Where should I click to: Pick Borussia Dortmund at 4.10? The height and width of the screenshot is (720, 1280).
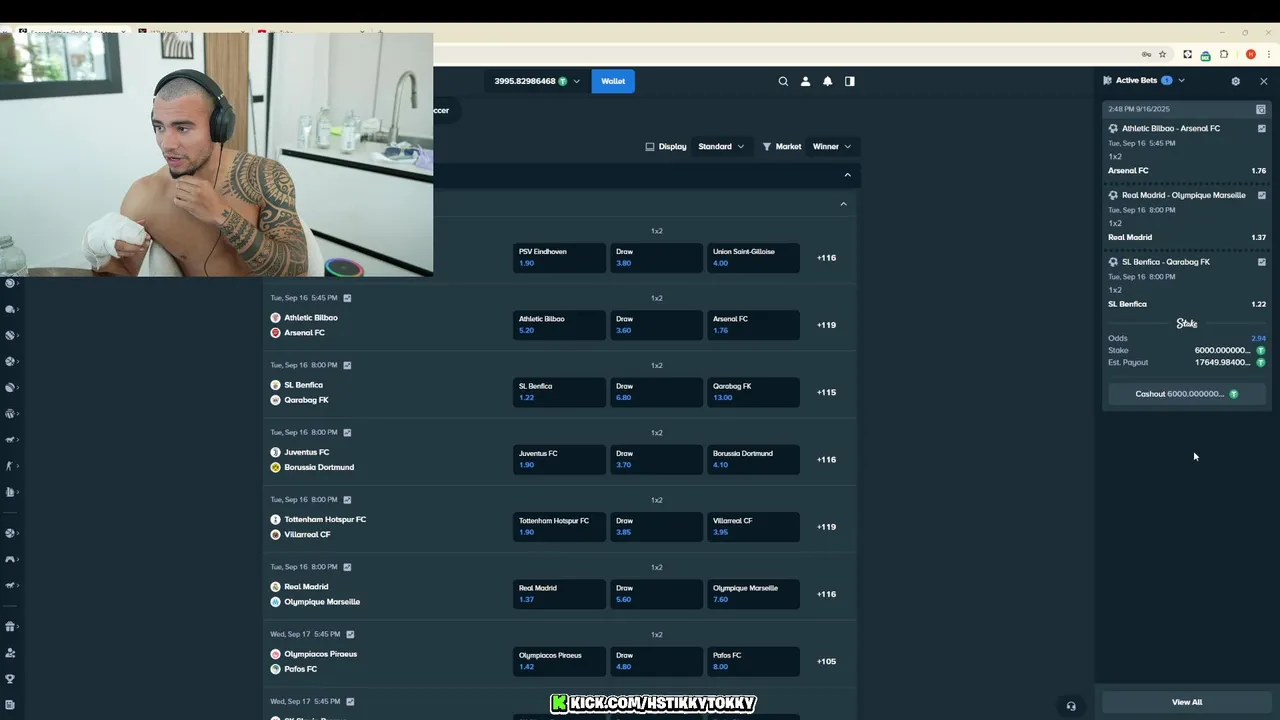(x=753, y=459)
